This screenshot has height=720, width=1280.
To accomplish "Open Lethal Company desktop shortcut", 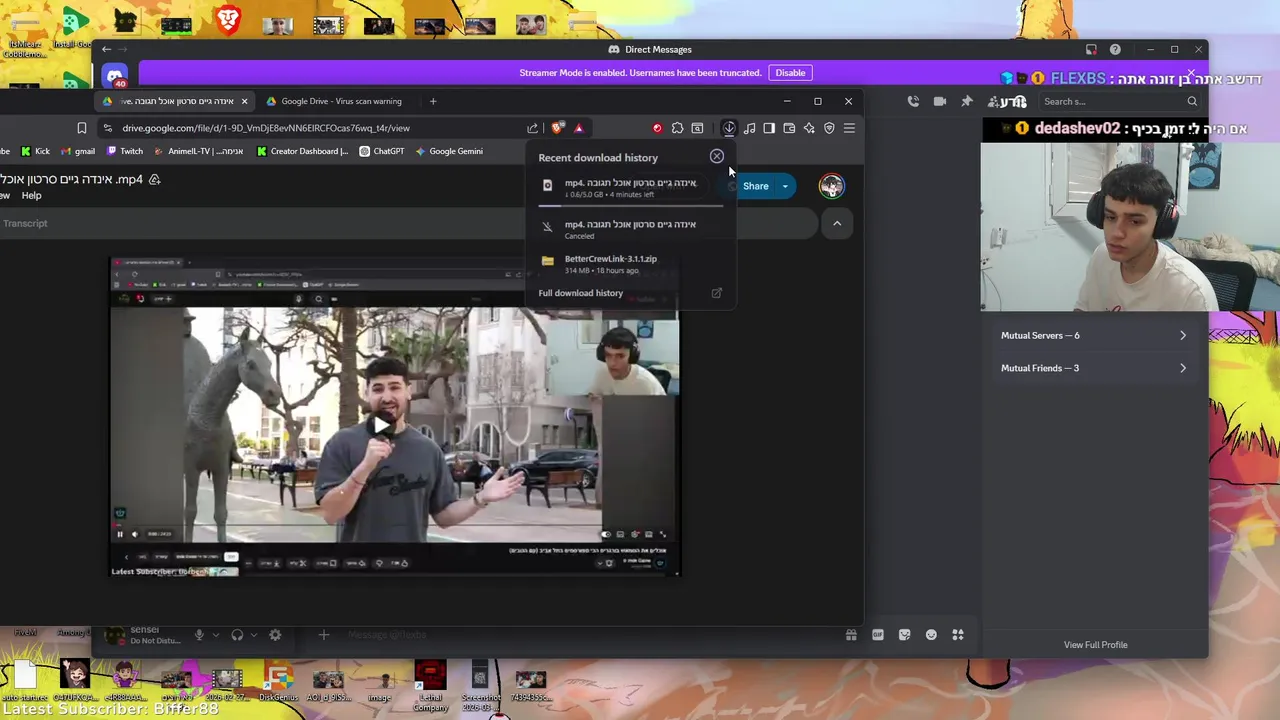I will pyautogui.click(x=430, y=686).
